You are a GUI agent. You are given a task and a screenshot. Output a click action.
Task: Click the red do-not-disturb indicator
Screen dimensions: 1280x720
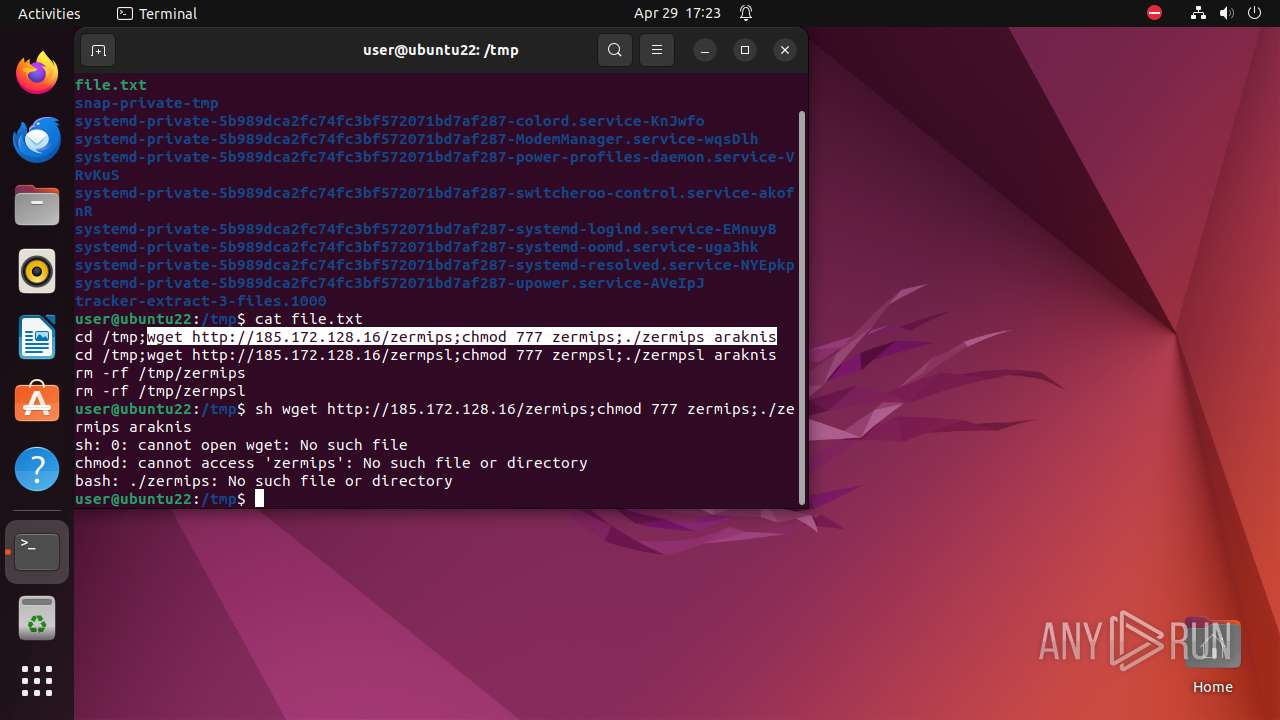click(1155, 13)
